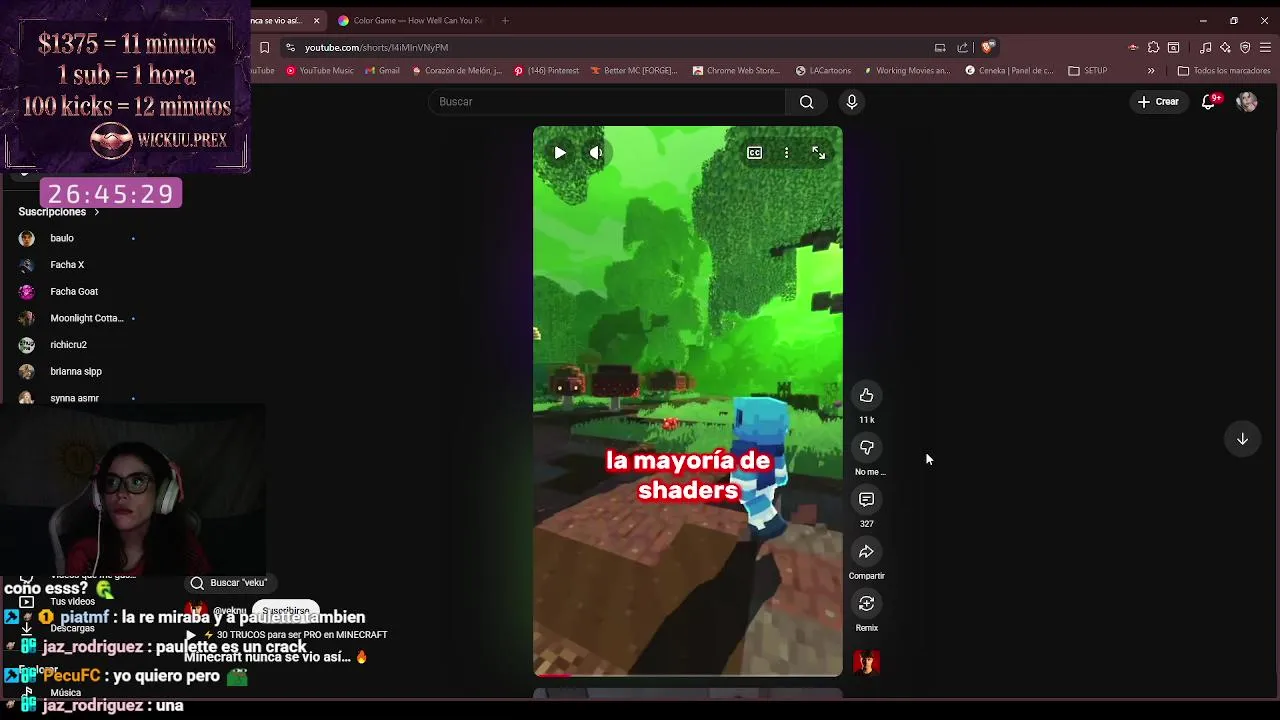The image size is (1280, 720).
Task: Click the media control music-note icon
Action: pyautogui.click(x=1205, y=47)
